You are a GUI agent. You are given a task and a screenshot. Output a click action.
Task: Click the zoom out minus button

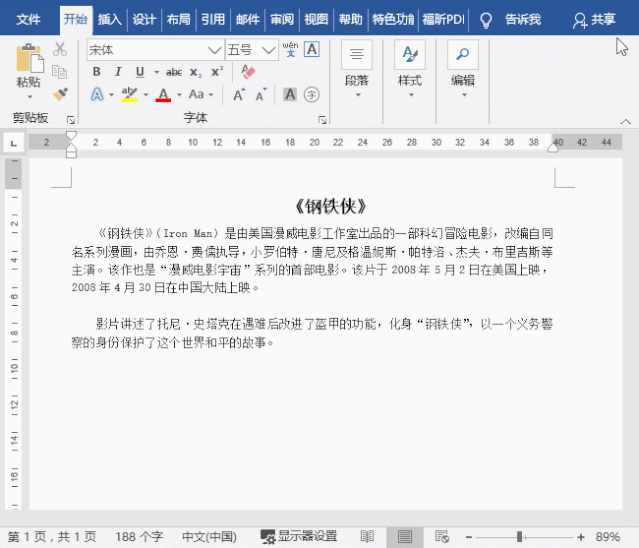point(469,537)
